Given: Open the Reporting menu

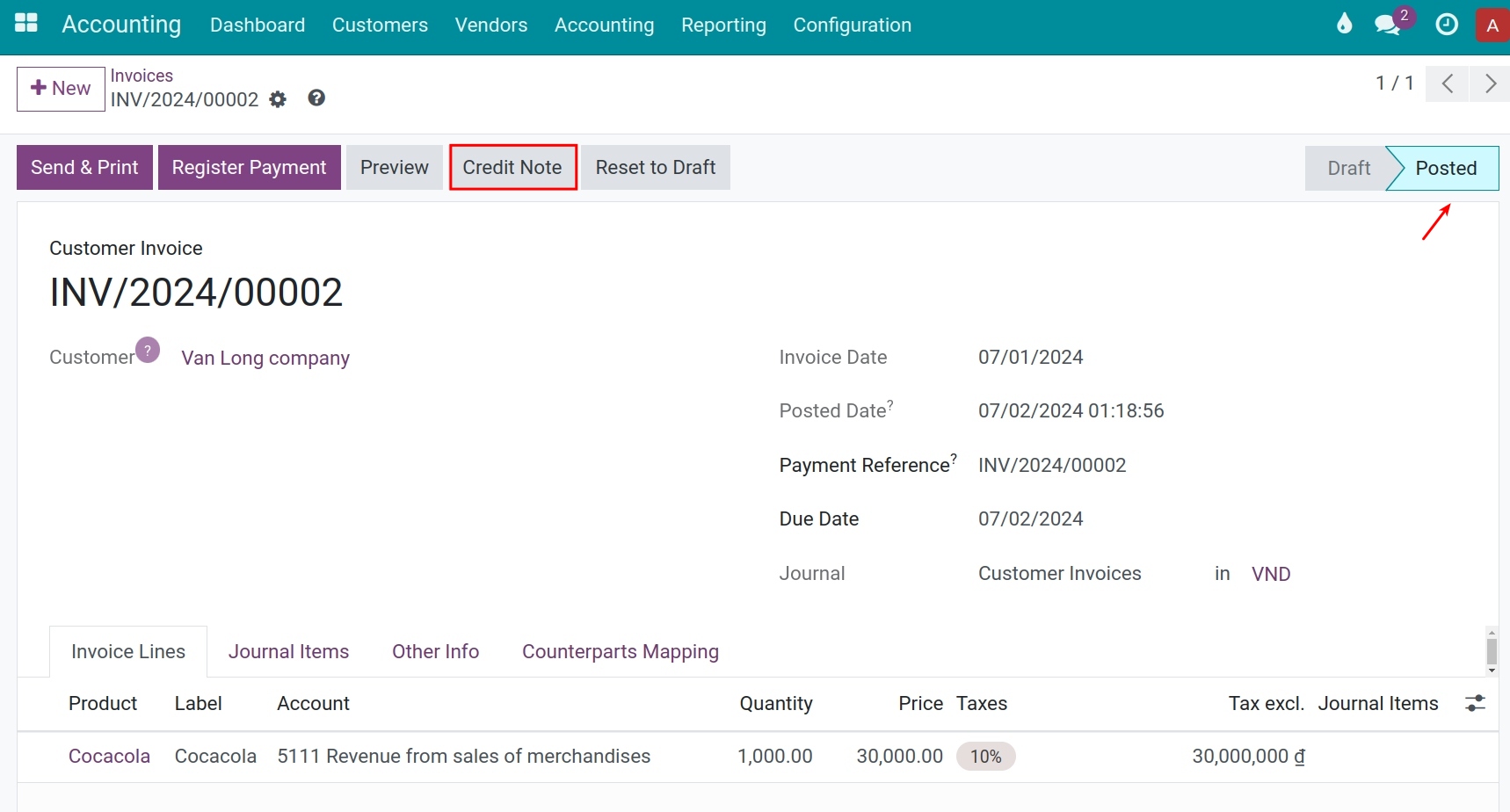Looking at the screenshot, I should pyautogui.click(x=723, y=25).
